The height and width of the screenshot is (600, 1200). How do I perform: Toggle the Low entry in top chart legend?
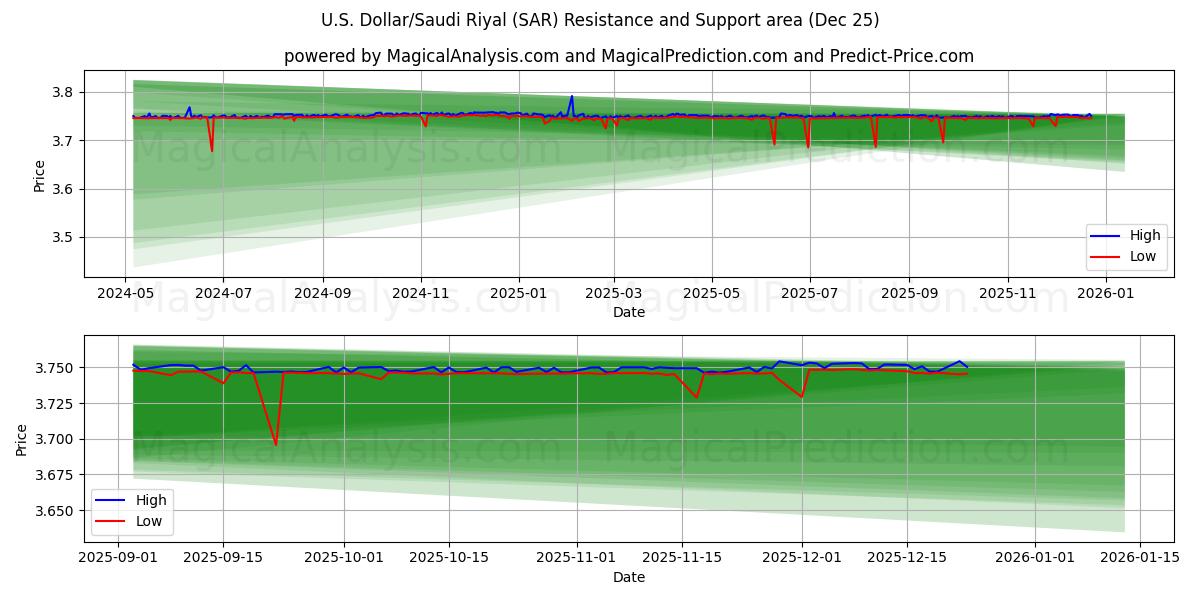[x=1145, y=254]
